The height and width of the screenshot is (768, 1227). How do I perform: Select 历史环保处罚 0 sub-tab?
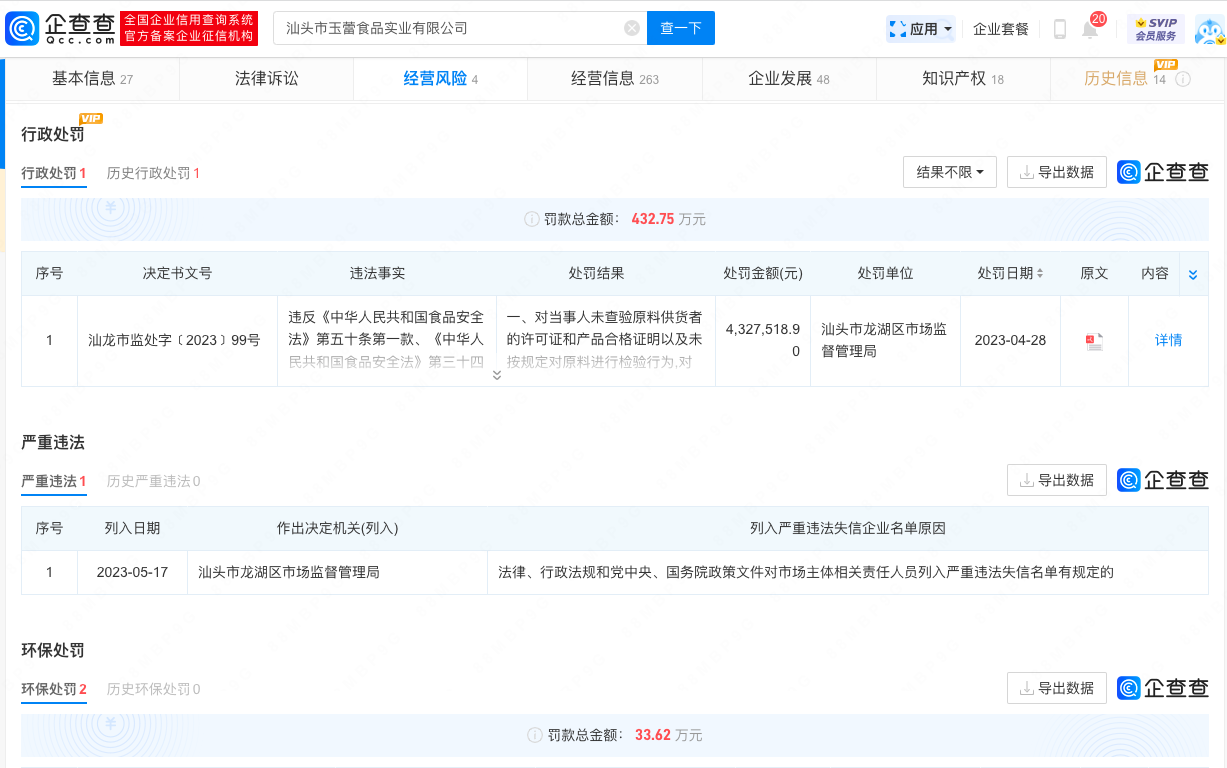click(154, 689)
